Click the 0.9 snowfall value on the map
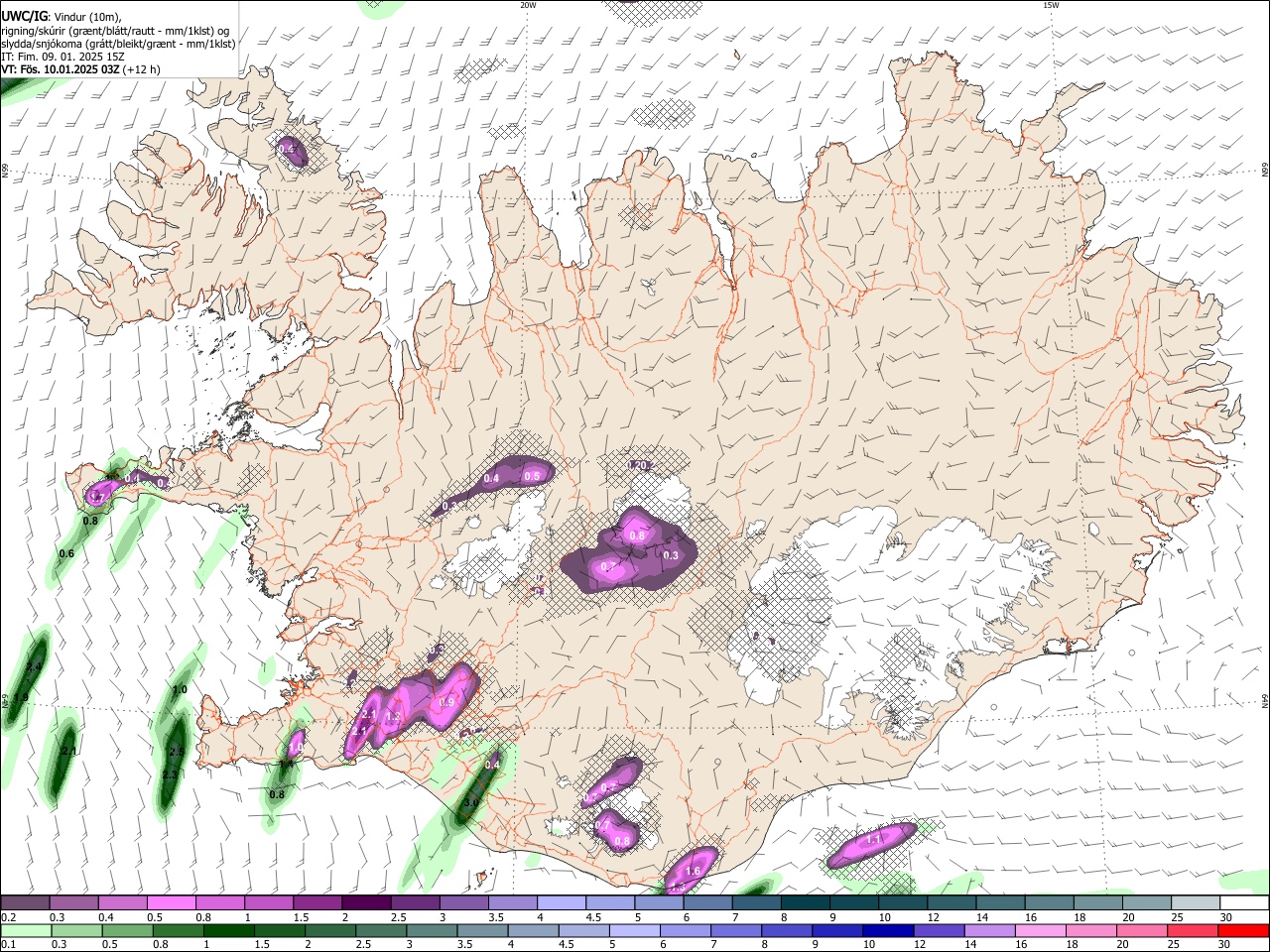The width and height of the screenshot is (1270, 952). (446, 702)
